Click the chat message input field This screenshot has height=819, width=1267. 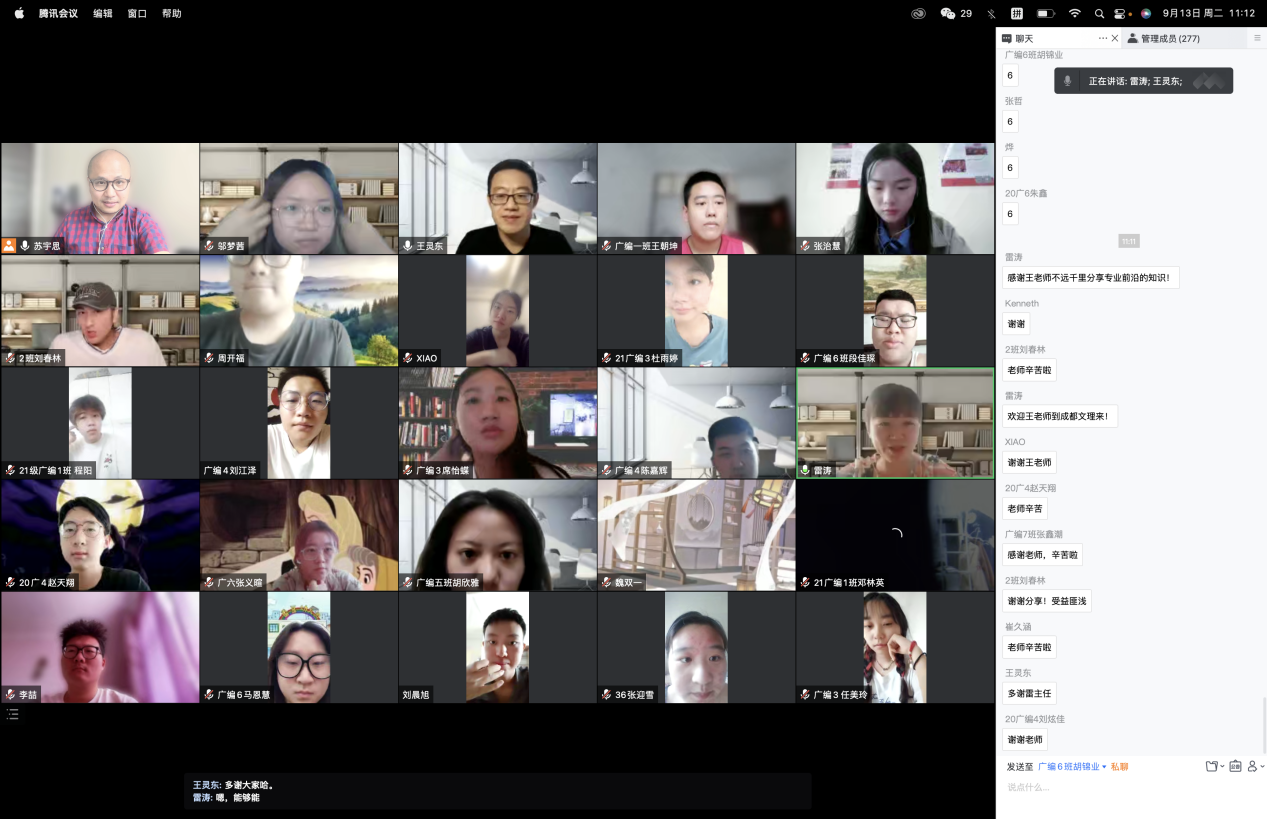1120,788
